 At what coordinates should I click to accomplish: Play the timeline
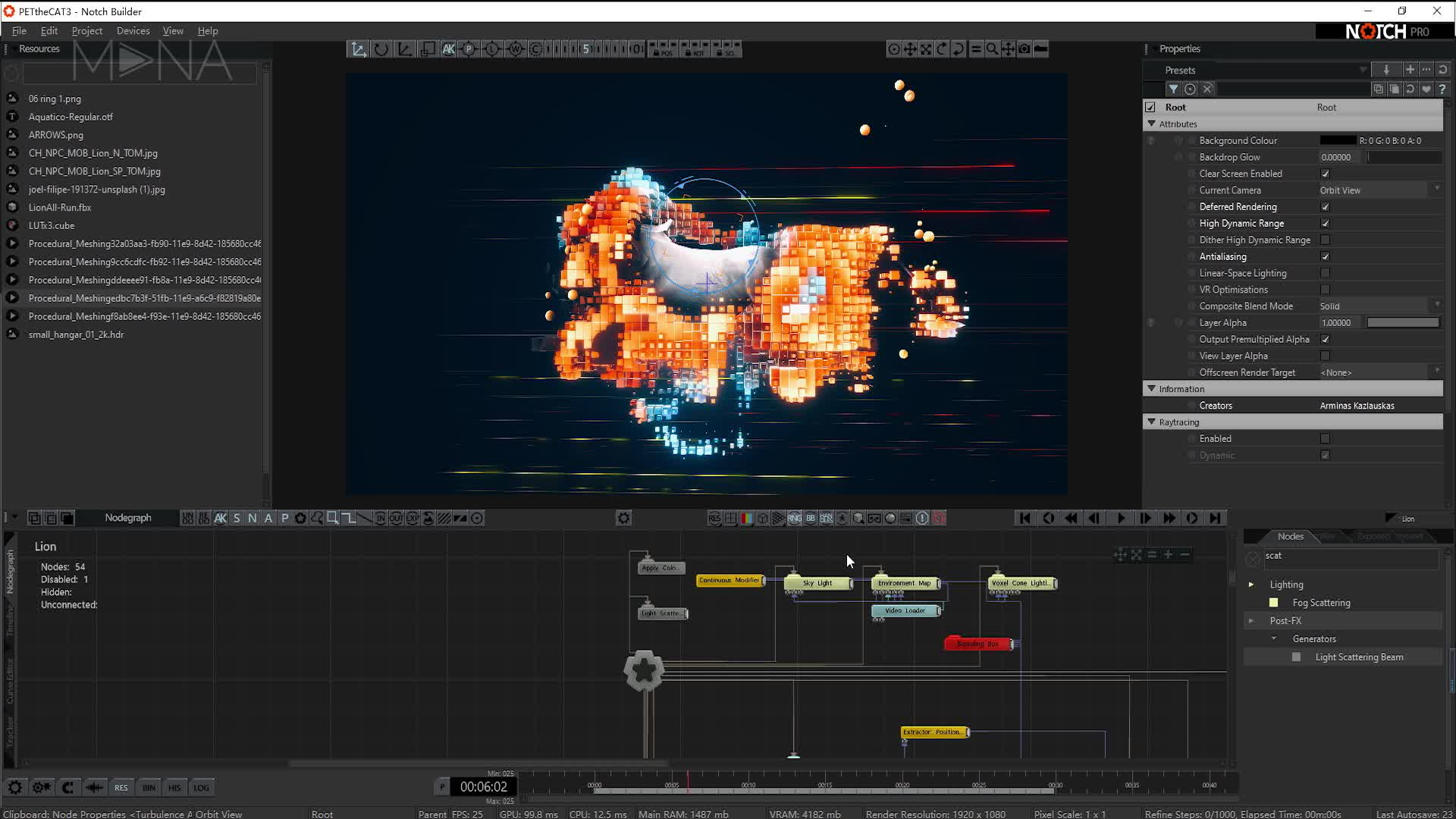(x=1121, y=518)
